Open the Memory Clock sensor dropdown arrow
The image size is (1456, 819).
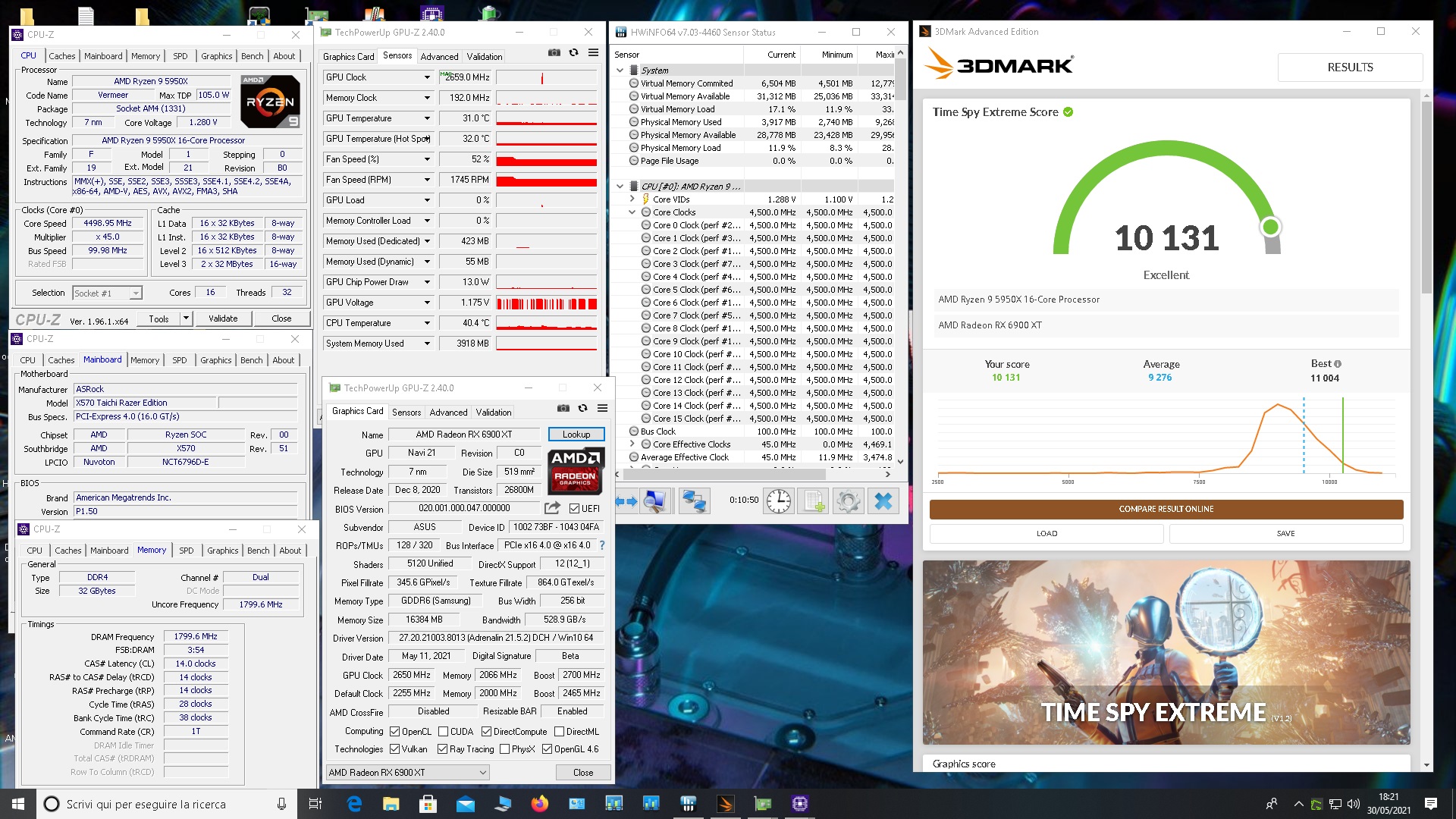[x=427, y=98]
